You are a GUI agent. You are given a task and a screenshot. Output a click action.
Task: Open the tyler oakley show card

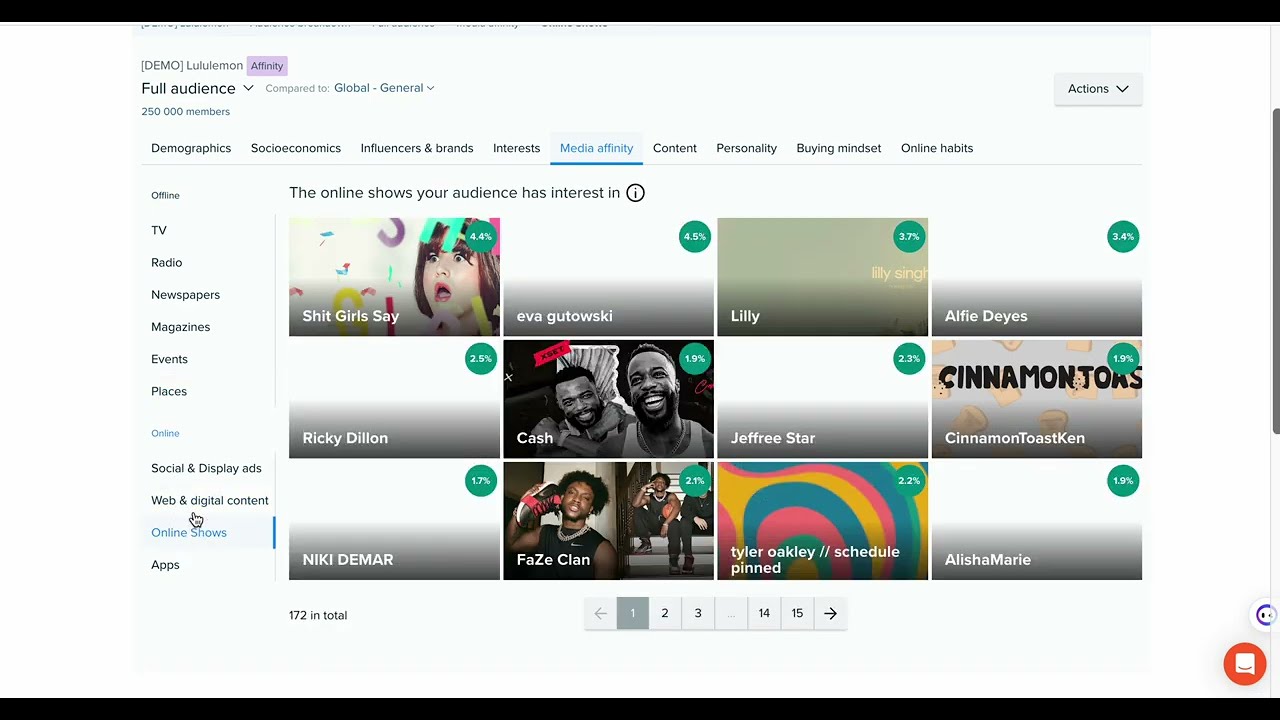[822, 521]
